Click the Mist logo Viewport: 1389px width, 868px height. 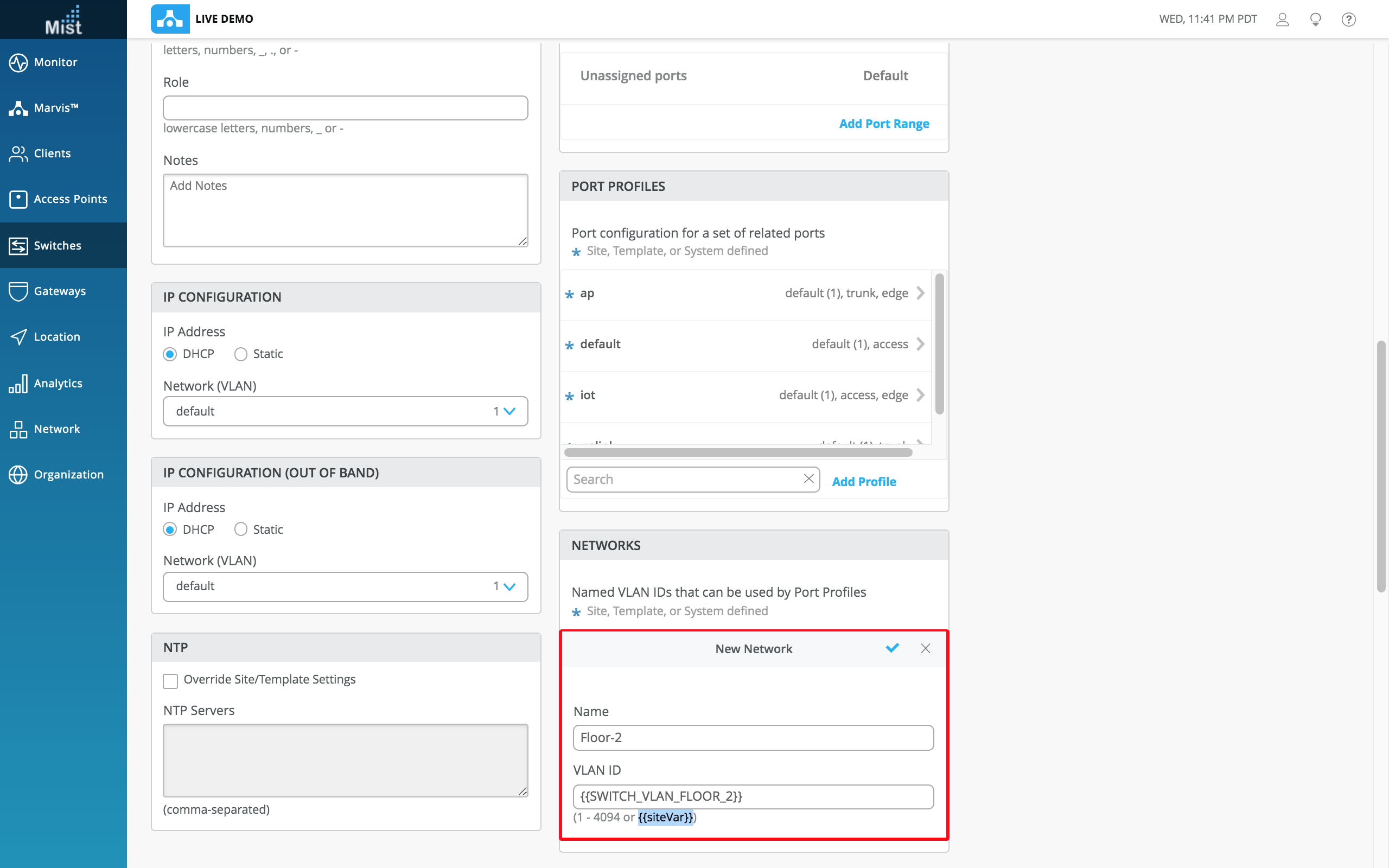click(63, 20)
